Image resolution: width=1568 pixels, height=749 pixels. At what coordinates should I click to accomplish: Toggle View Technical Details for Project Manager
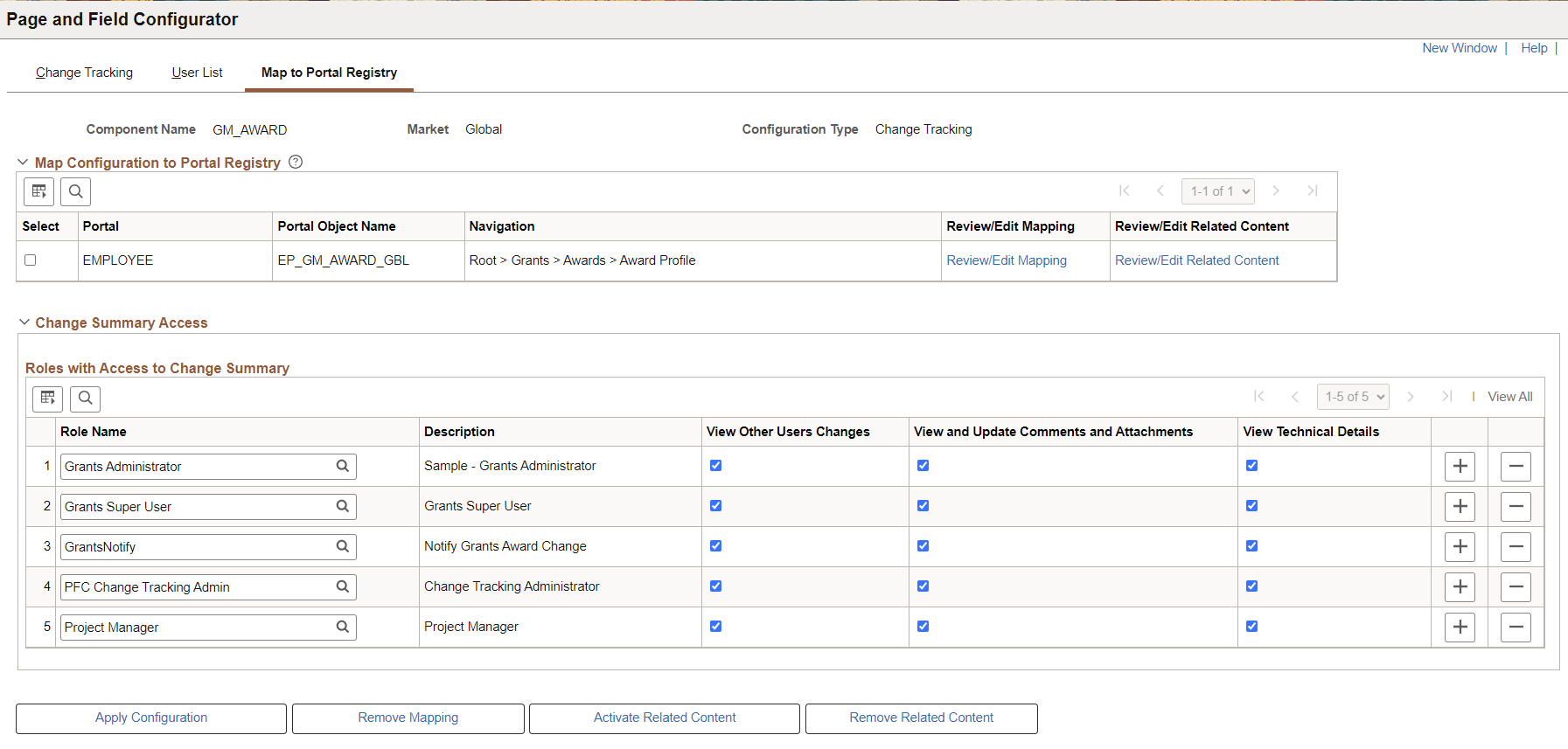[x=1251, y=627]
